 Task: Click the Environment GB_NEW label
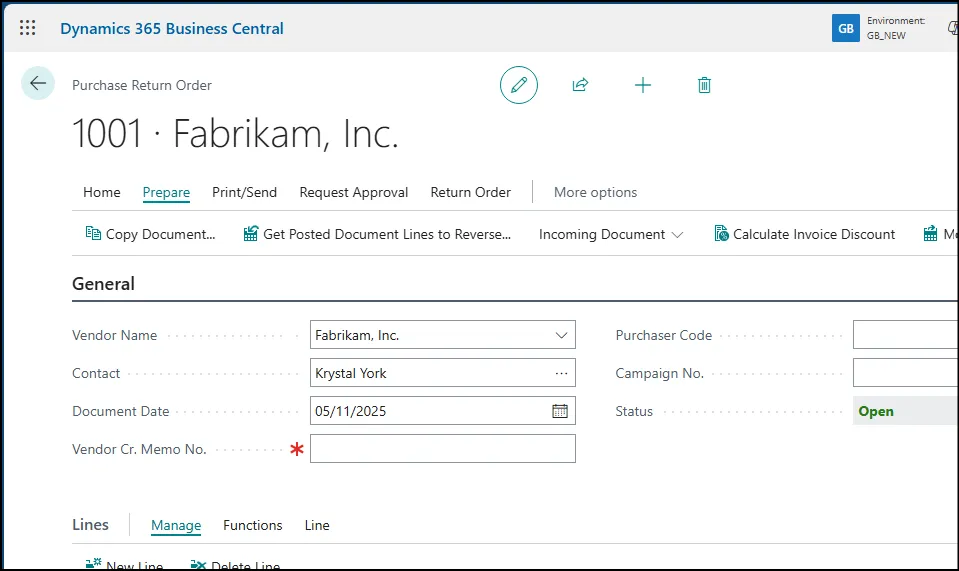(x=895, y=28)
